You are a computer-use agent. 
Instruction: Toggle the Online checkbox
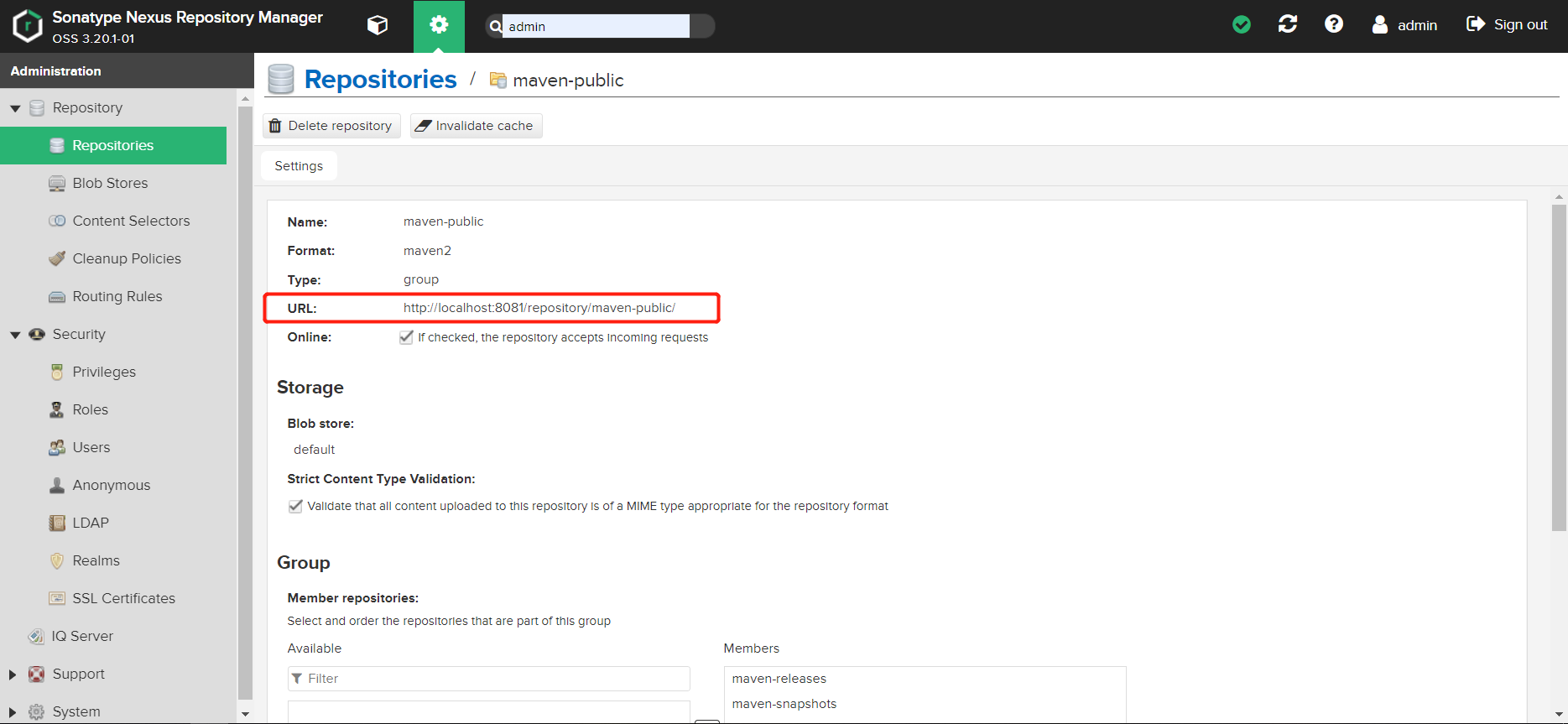pyautogui.click(x=406, y=337)
